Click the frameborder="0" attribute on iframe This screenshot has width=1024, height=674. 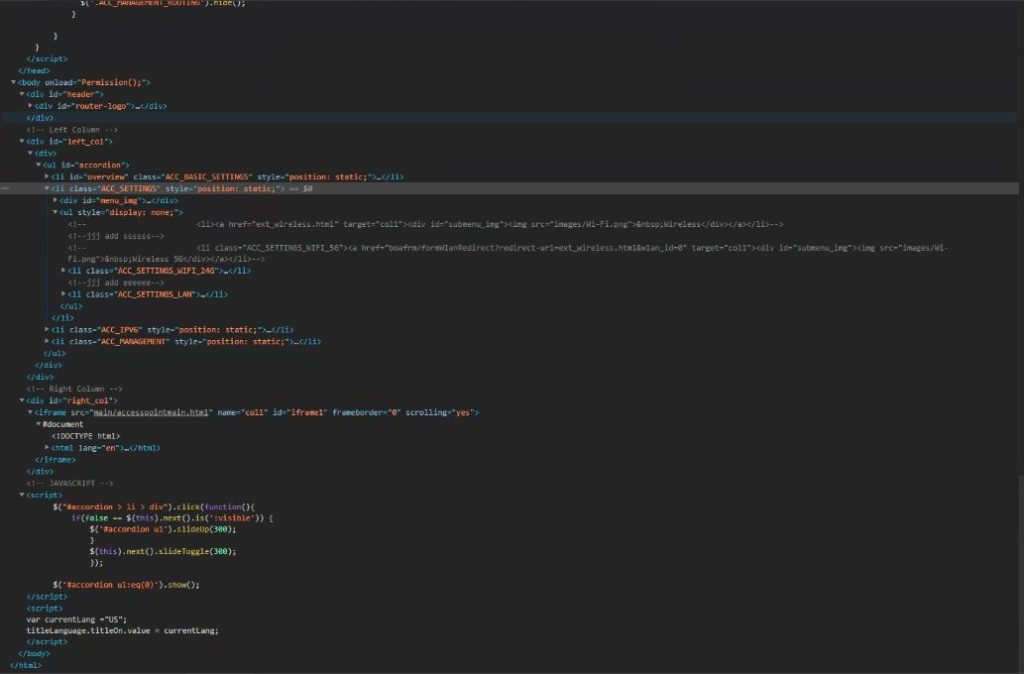tap(366, 413)
